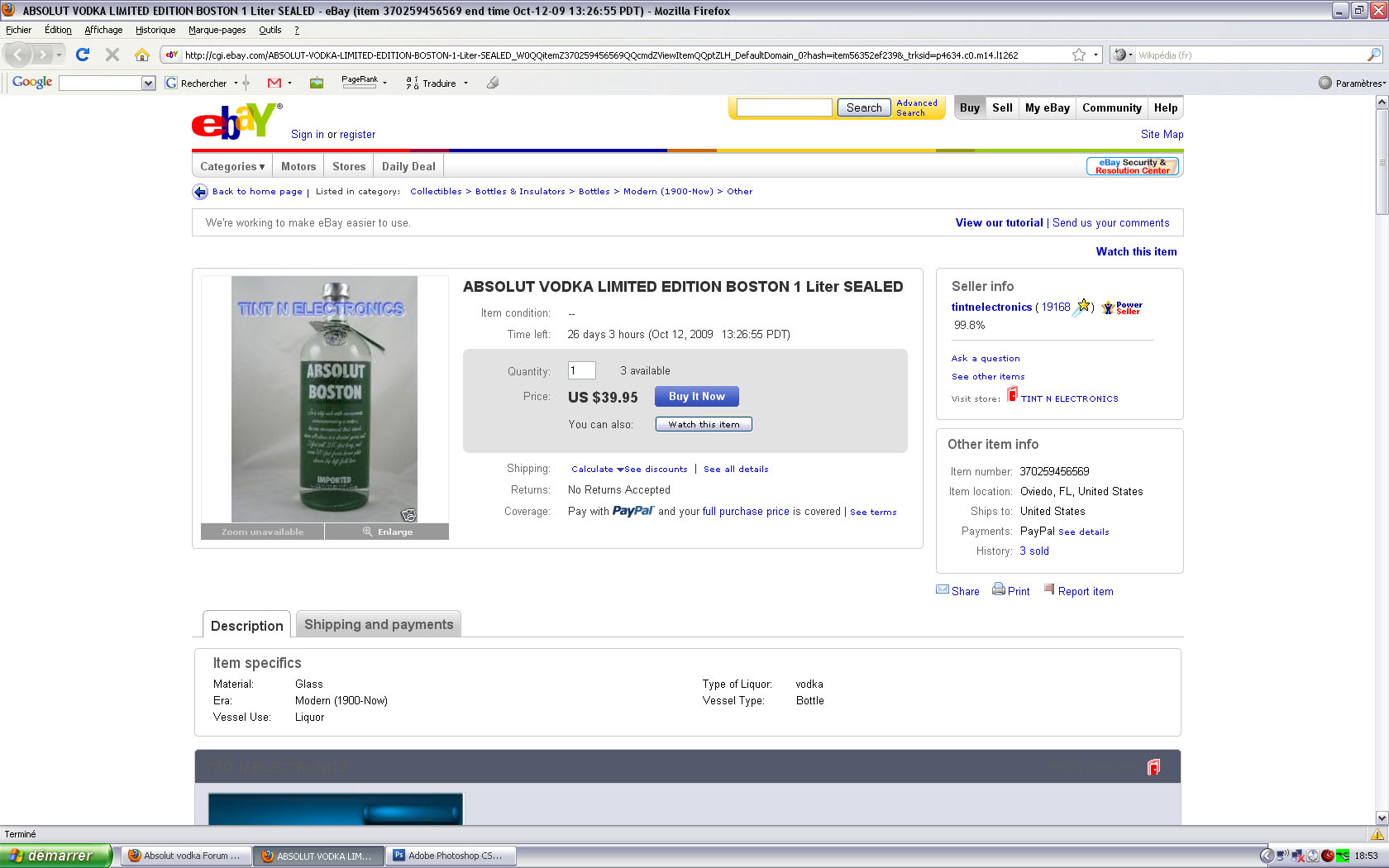Click the seller's feedback star icon

pyautogui.click(x=1083, y=307)
